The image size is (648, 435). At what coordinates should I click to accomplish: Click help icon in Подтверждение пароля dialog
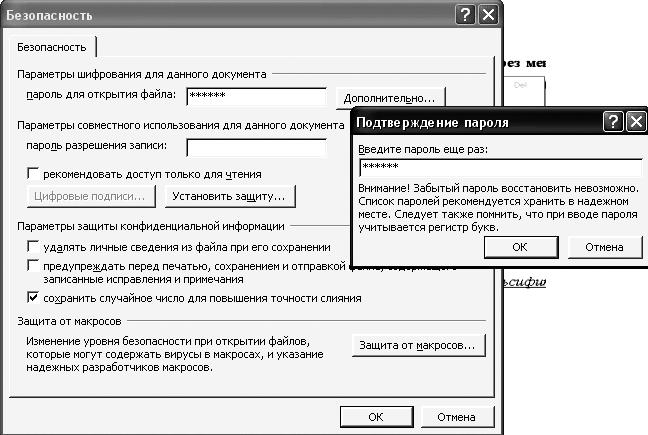coord(614,122)
